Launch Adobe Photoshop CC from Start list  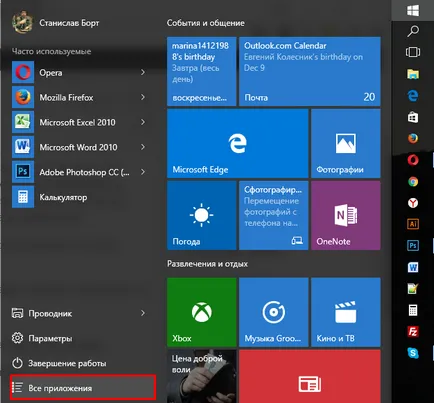click(79, 172)
